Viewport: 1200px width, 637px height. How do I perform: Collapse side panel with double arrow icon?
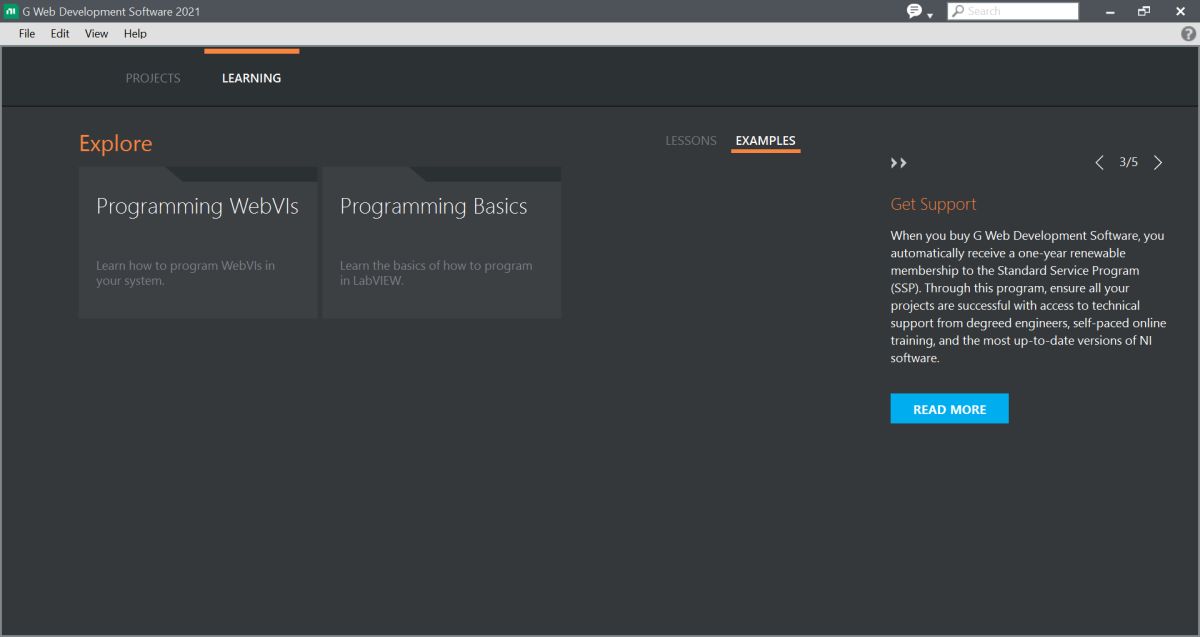click(x=898, y=163)
